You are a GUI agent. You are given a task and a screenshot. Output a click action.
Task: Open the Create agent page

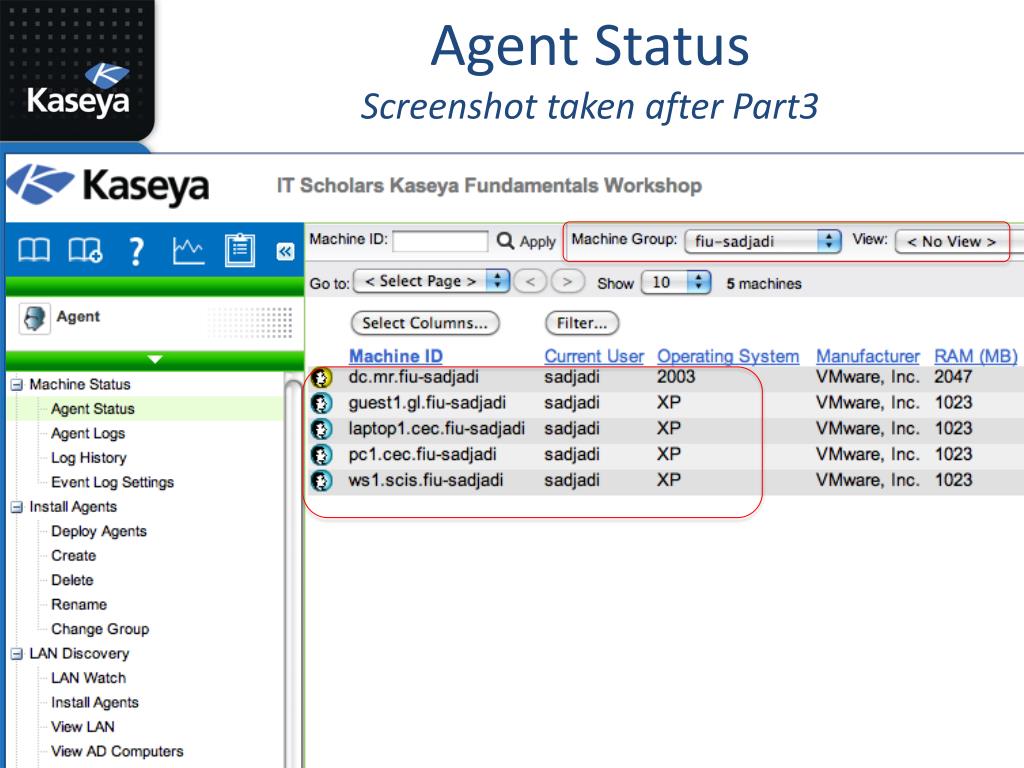[x=74, y=556]
